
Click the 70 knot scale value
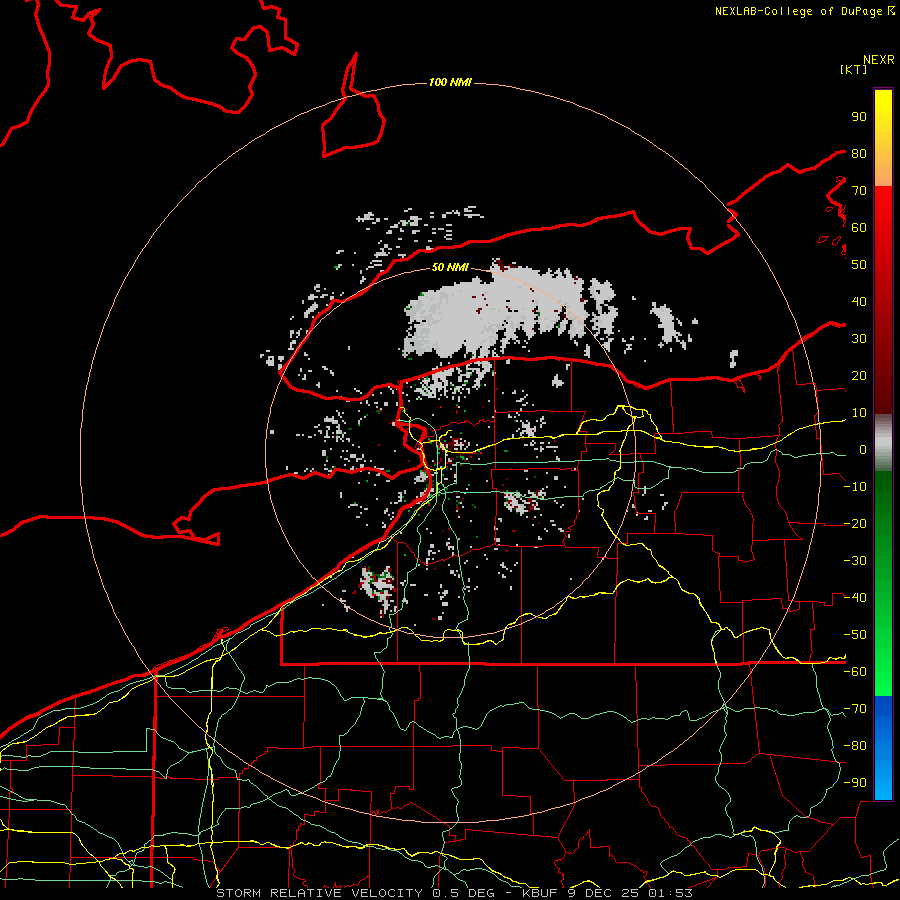click(859, 191)
